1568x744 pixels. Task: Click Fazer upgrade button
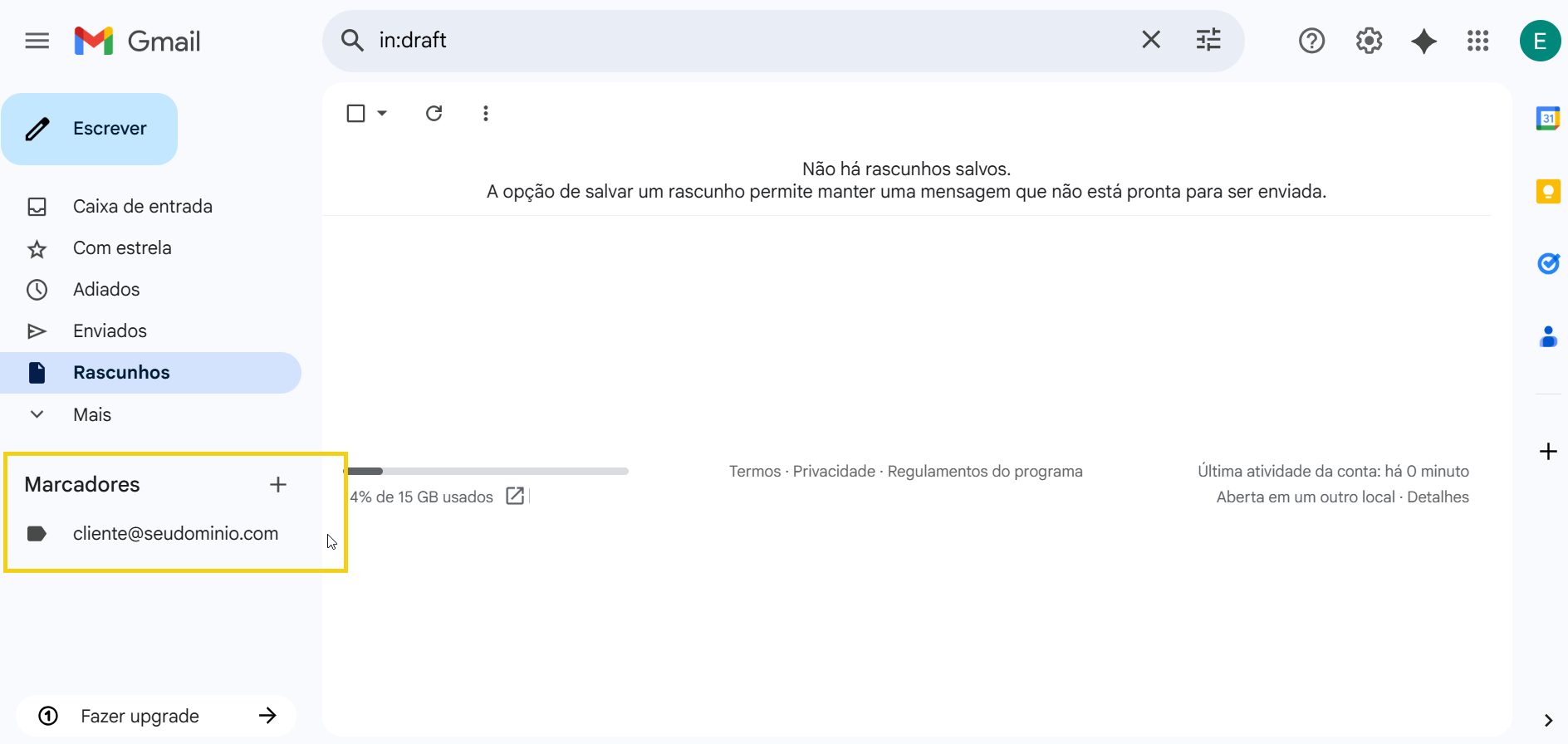[156, 716]
